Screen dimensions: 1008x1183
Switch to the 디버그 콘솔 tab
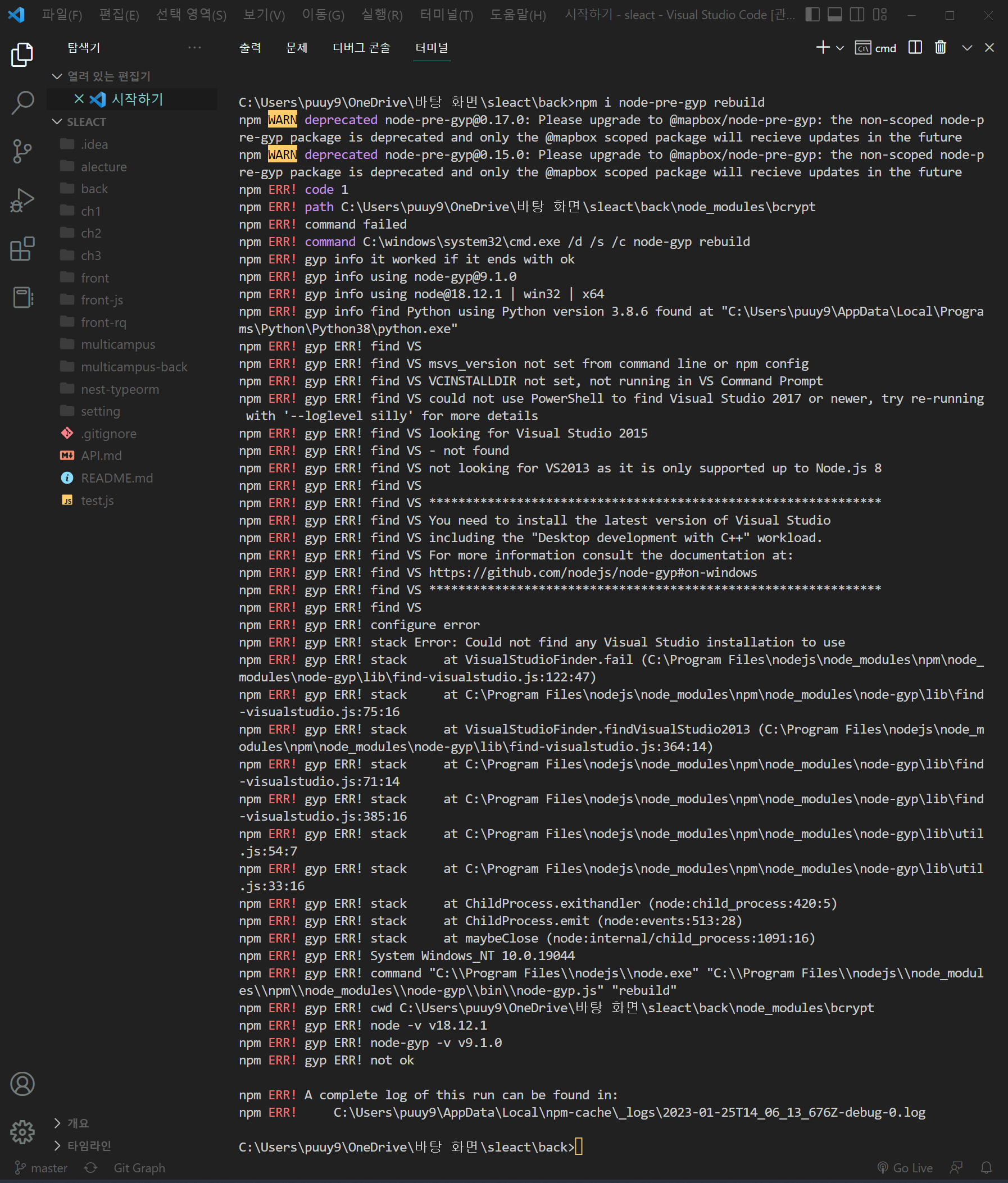[361, 47]
